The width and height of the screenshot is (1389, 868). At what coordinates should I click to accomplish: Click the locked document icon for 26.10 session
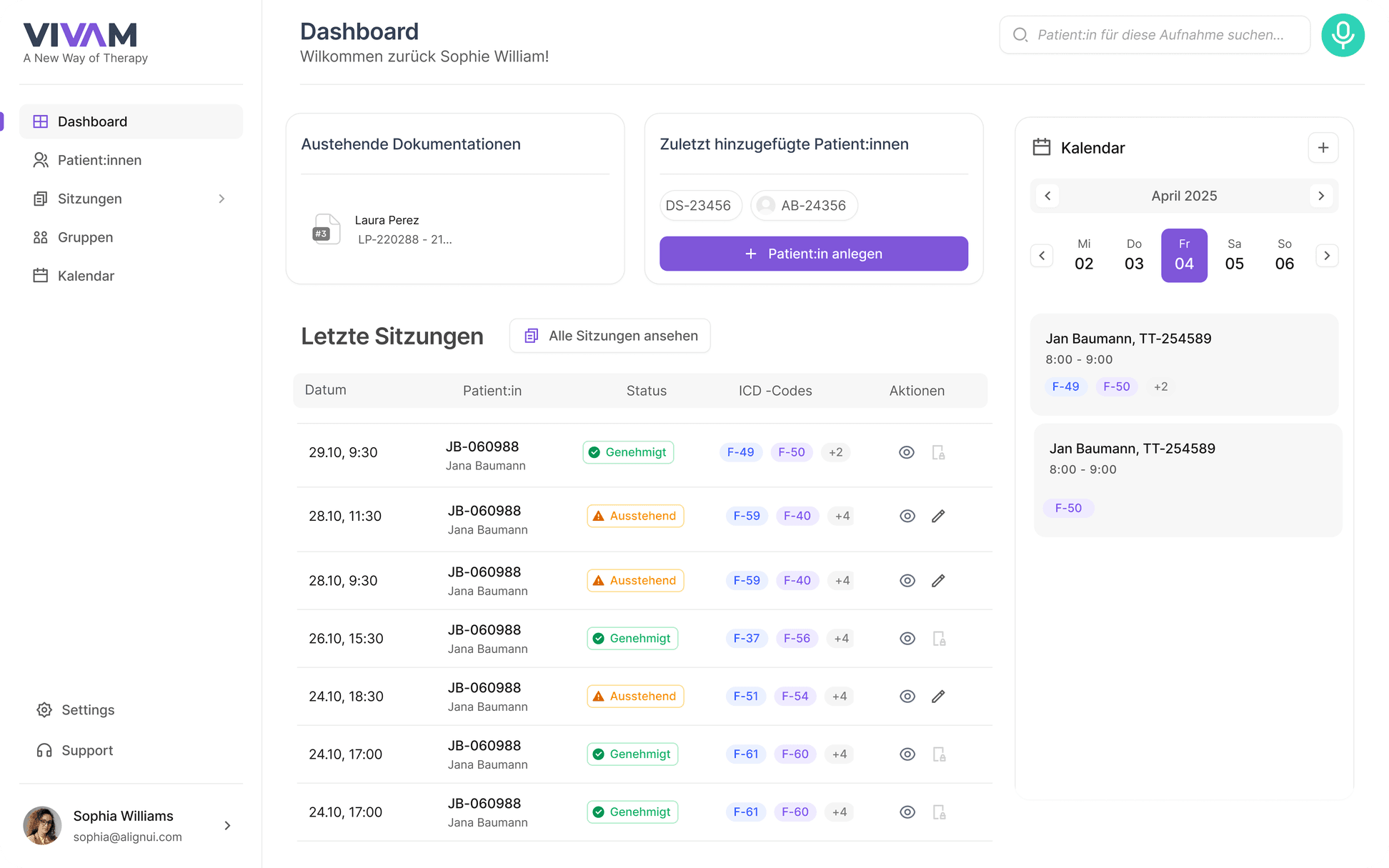[938, 638]
